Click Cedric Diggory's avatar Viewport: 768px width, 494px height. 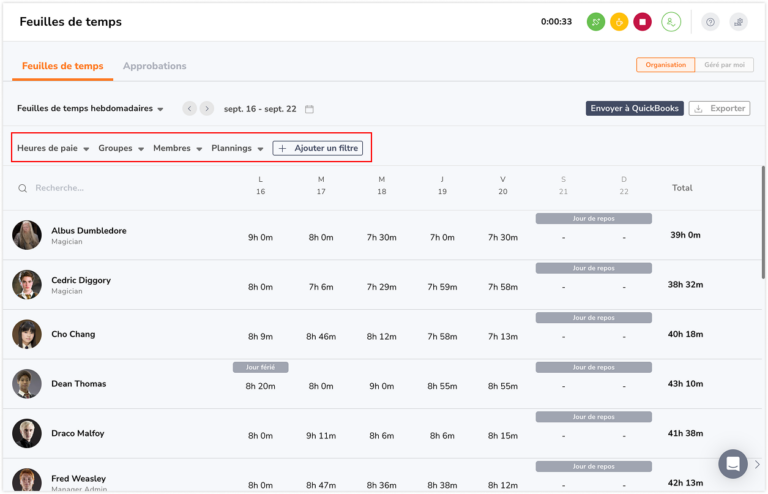pyautogui.click(x=27, y=284)
